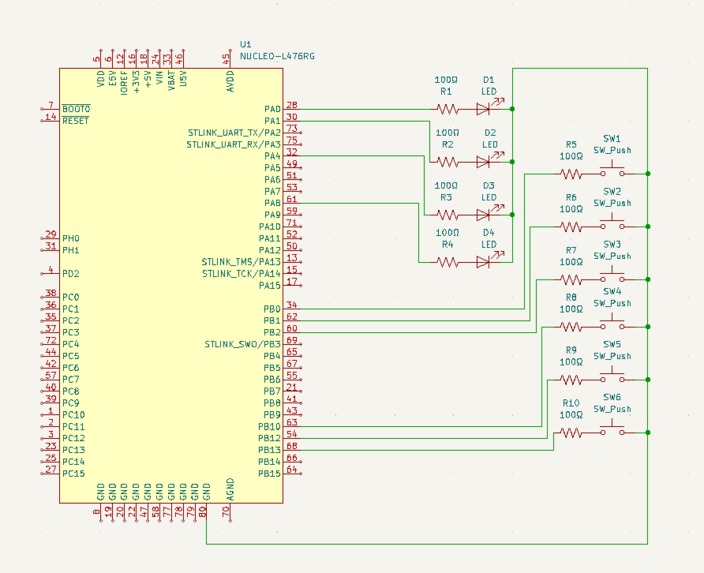This screenshot has height=573, width=704.
Task: Click the STLINK_UART_RX/PA3 pin label
Action: (x=233, y=145)
